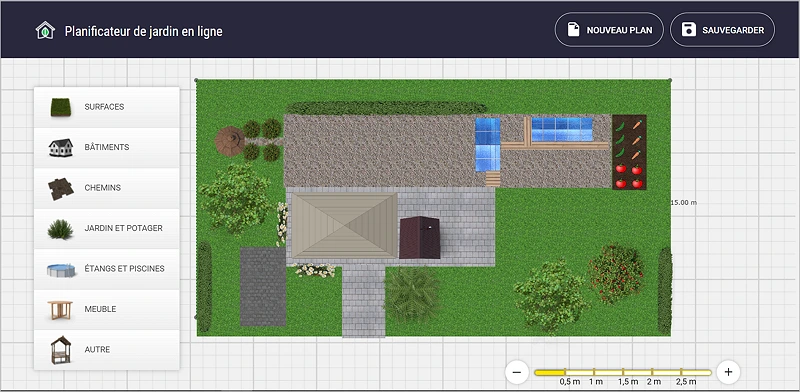Select the palm plant near path

[411, 294]
